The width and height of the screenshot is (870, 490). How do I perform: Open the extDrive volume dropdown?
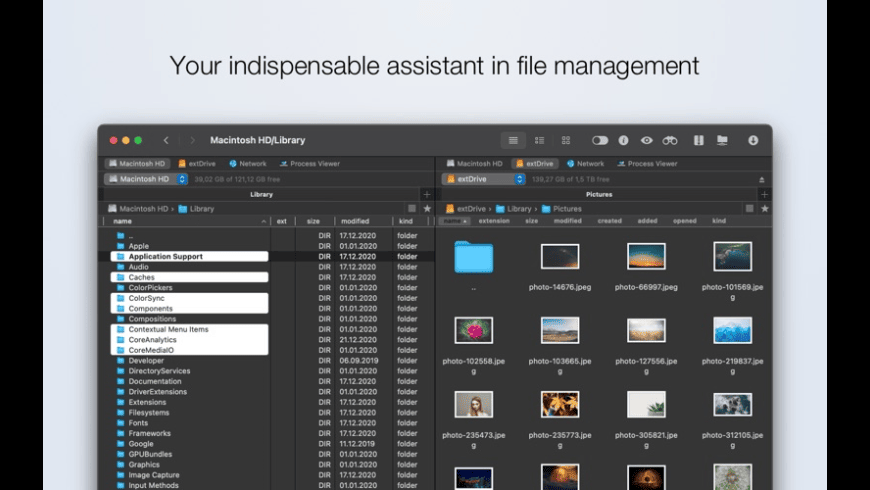pos(483,179)
